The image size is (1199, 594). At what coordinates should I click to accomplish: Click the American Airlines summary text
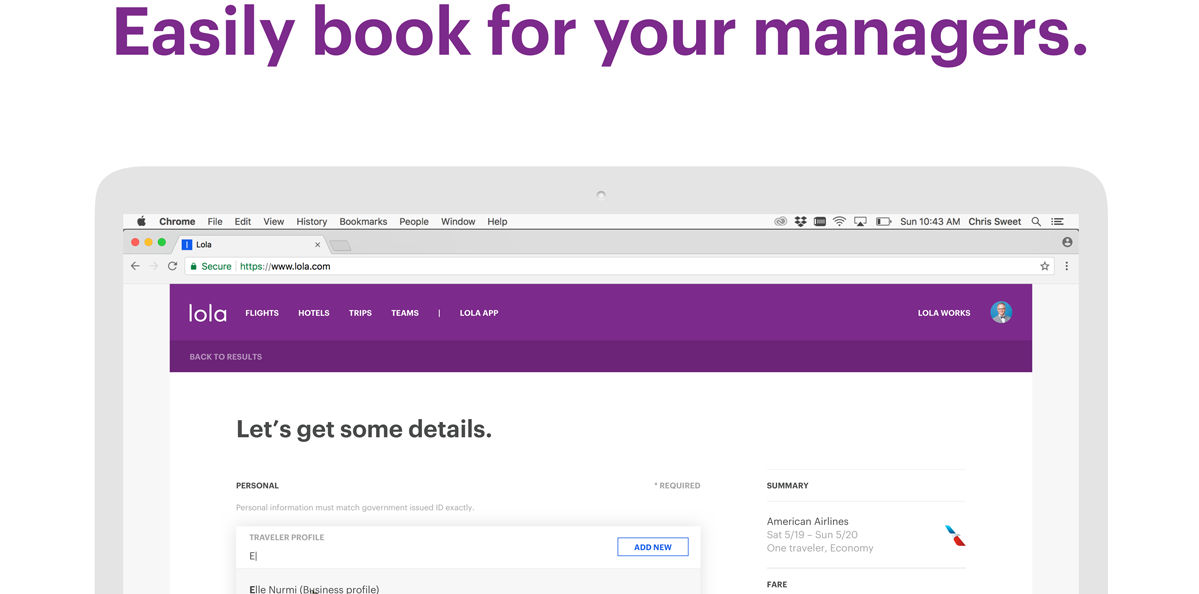tap(807, 521)
